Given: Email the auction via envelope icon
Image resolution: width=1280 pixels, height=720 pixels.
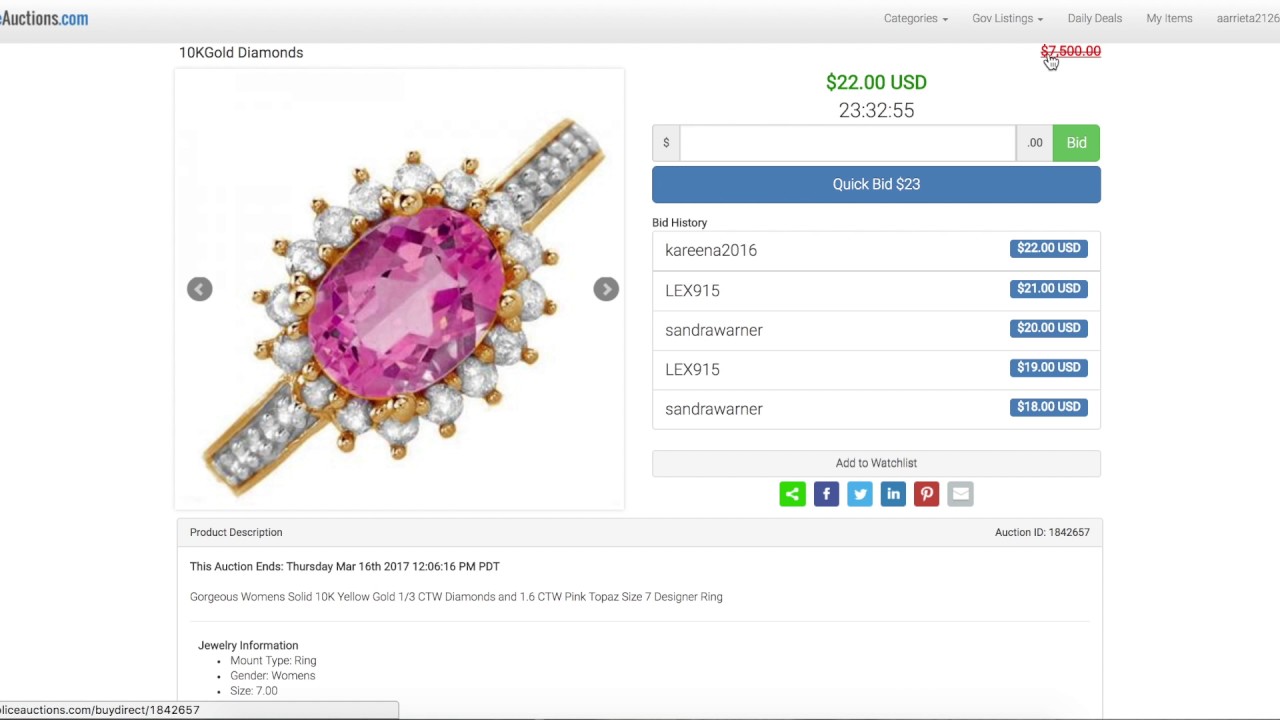Looking at the screenshot, I should click(960, 494).
